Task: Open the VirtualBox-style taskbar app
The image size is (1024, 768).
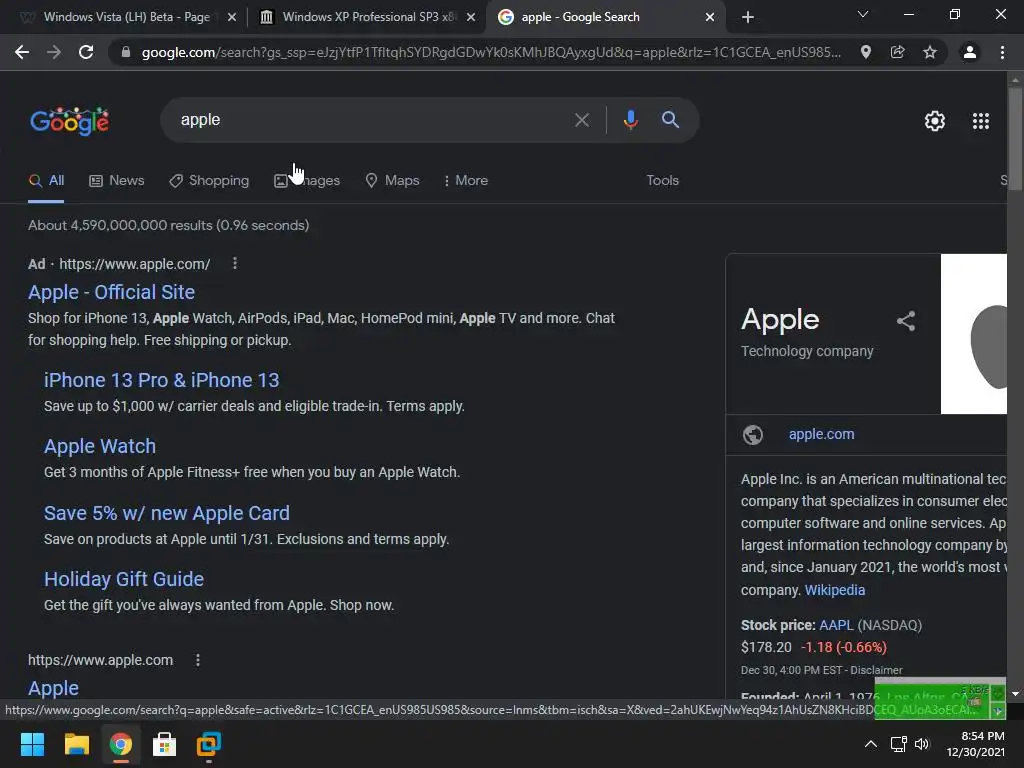Action: pos(209,744)
